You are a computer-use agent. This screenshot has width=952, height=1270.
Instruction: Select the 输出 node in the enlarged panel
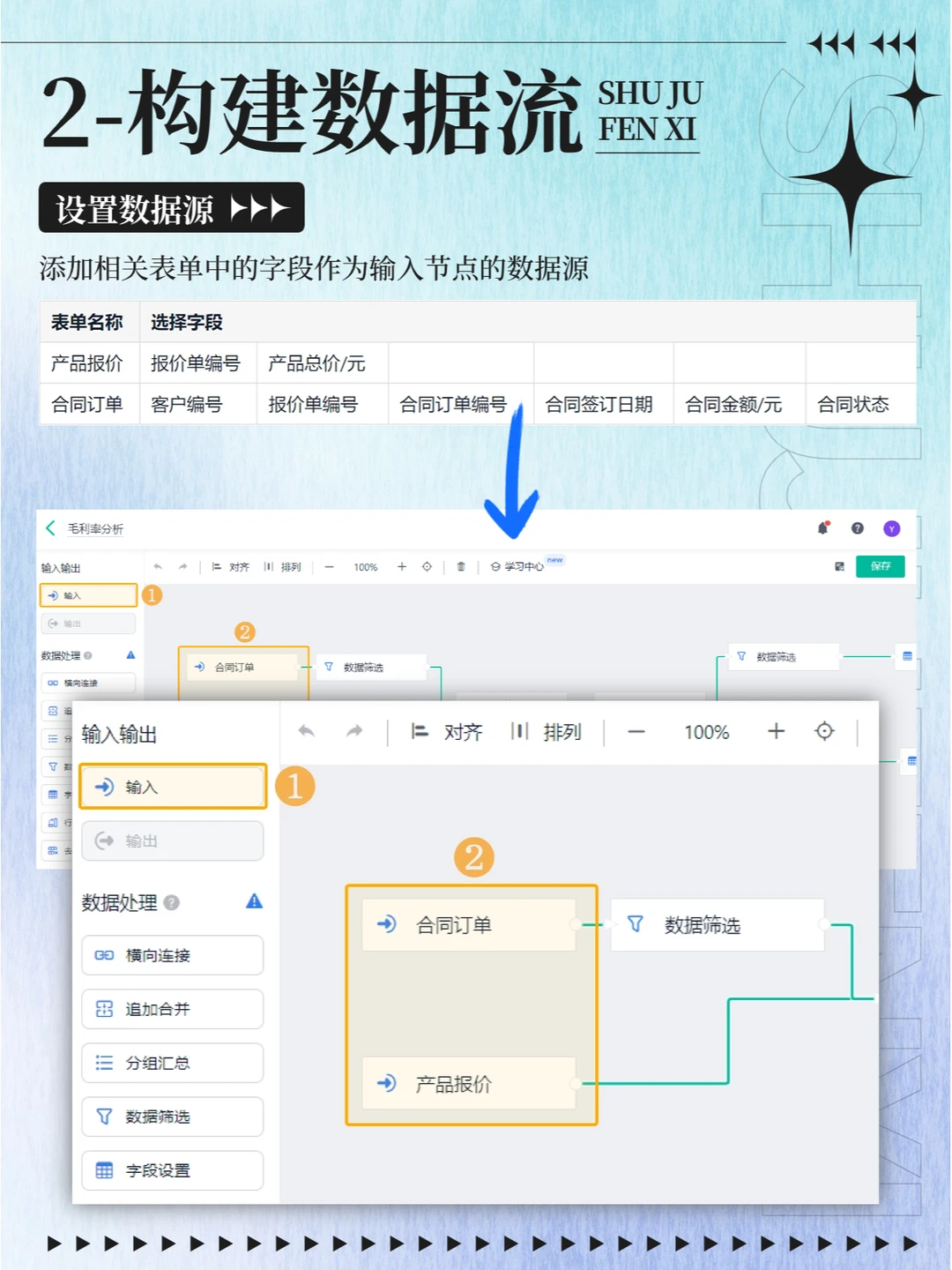coord(173,840)
